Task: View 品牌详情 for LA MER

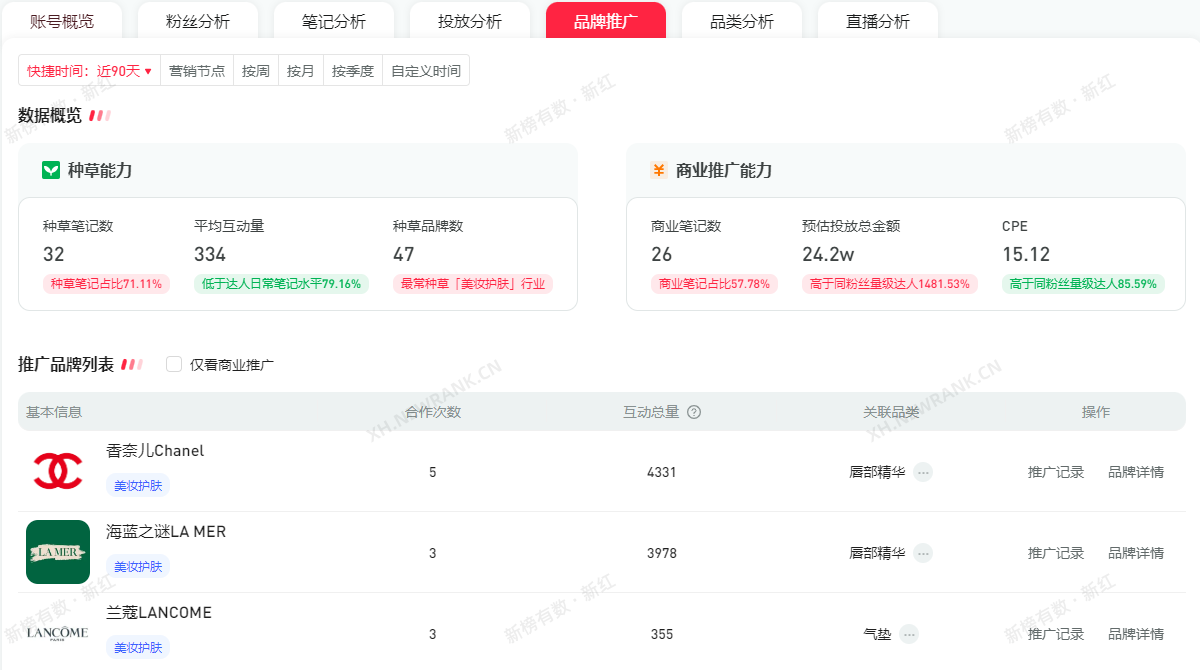Action: (x=1136, y=553)
